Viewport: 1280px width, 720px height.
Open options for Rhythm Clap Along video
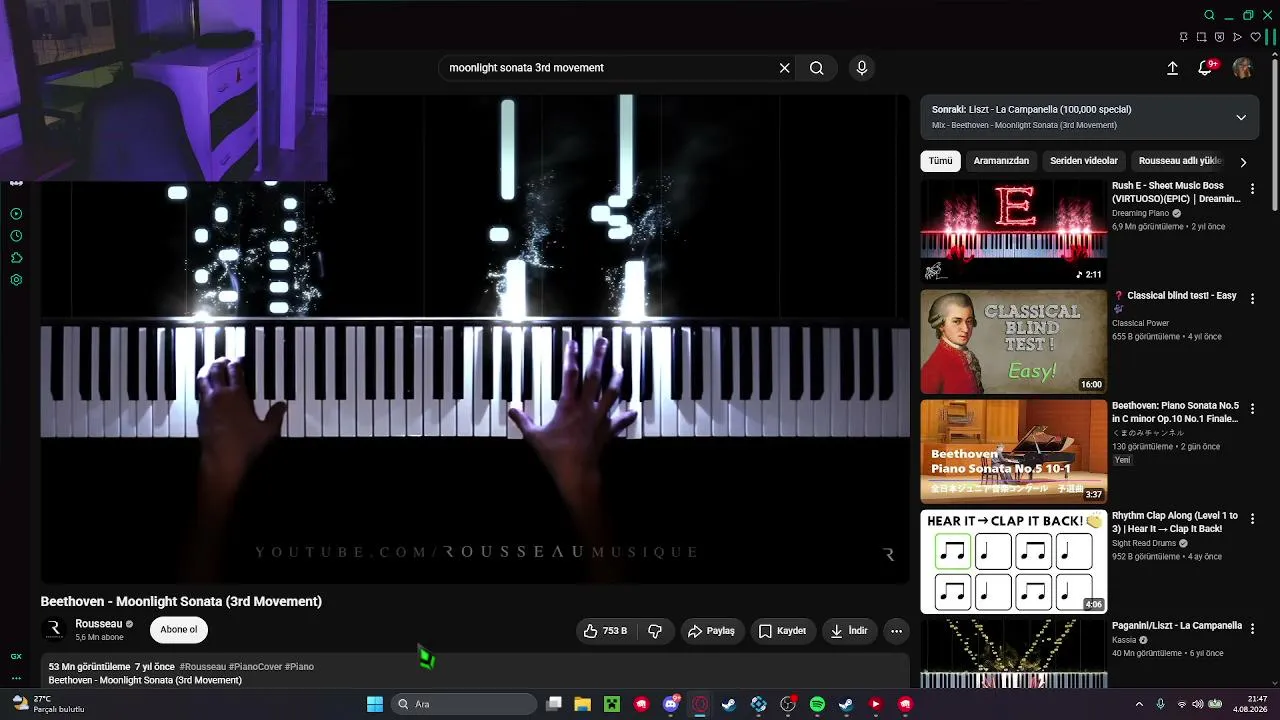click(1252, 518)
